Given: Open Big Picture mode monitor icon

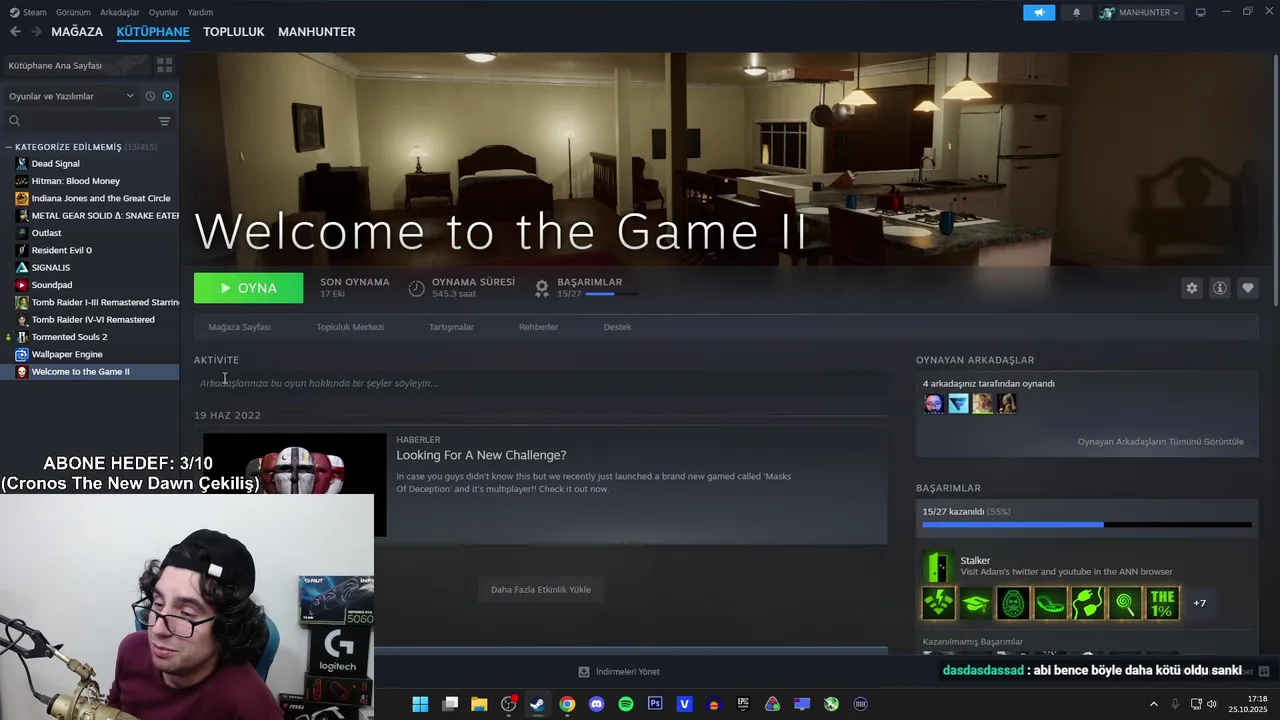Looking at the screenshot, I should [x=1201, y=12].
